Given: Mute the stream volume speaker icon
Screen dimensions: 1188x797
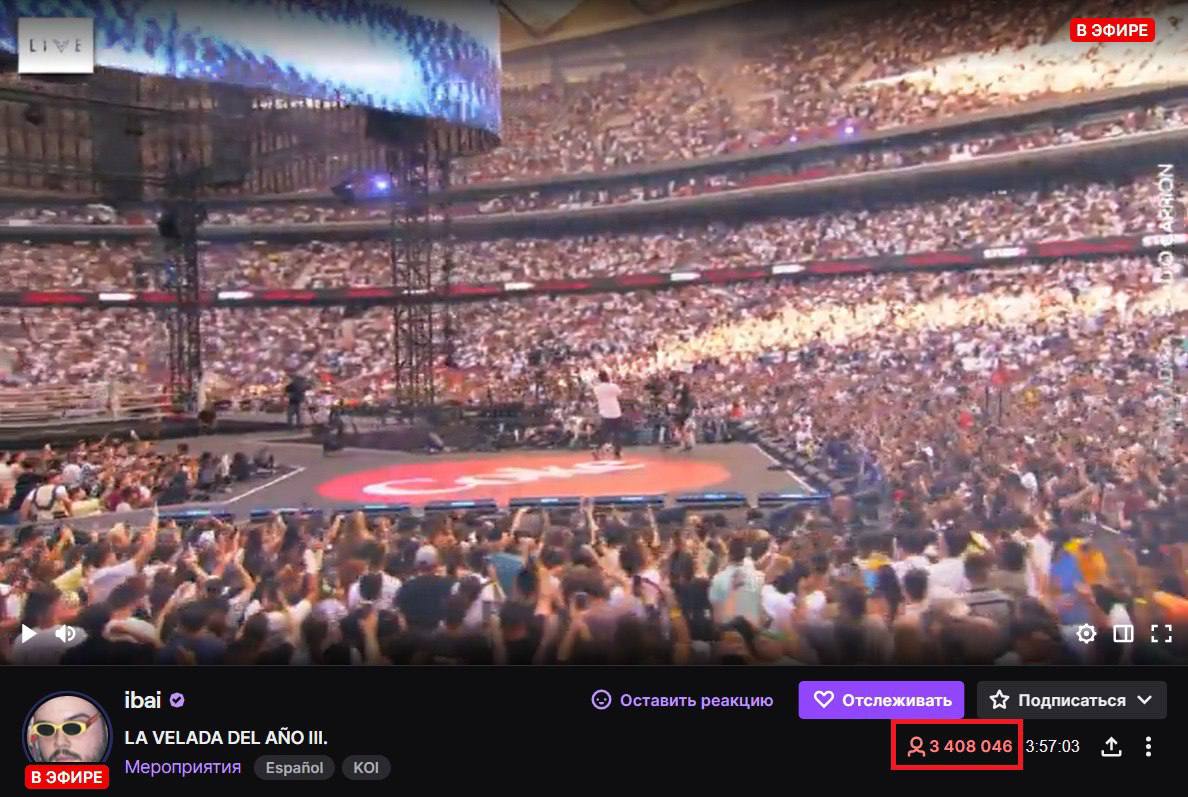Looking at the screenshot, I should 66,633.
